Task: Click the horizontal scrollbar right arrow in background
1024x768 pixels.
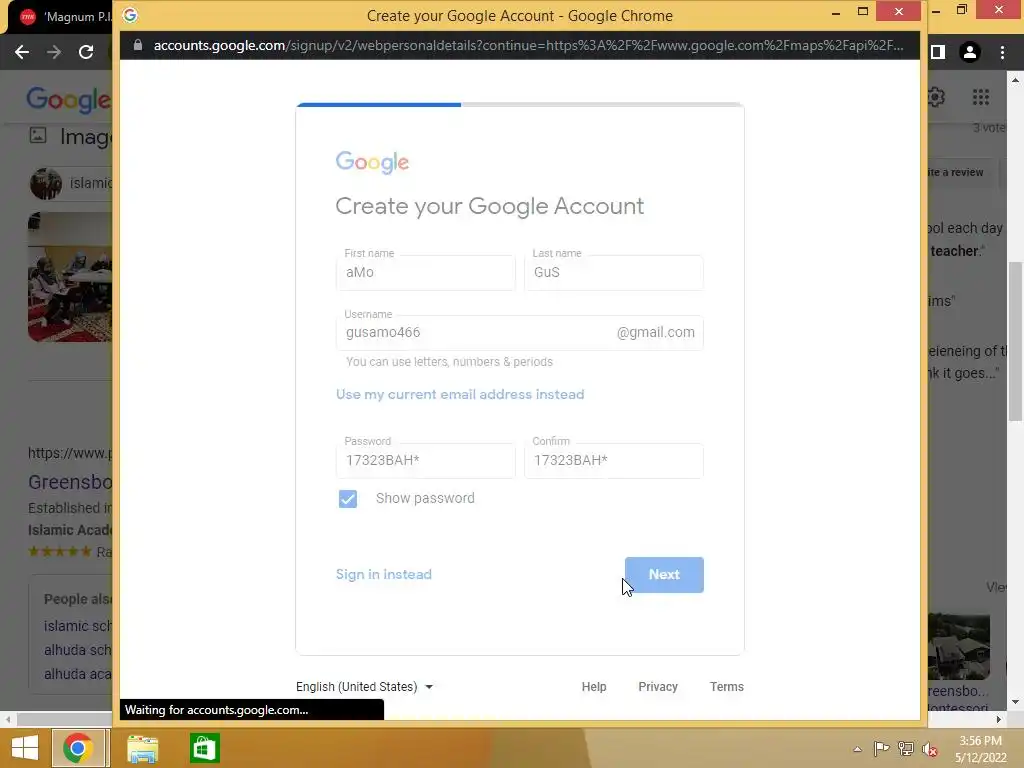Action: [x=999, y=719]
